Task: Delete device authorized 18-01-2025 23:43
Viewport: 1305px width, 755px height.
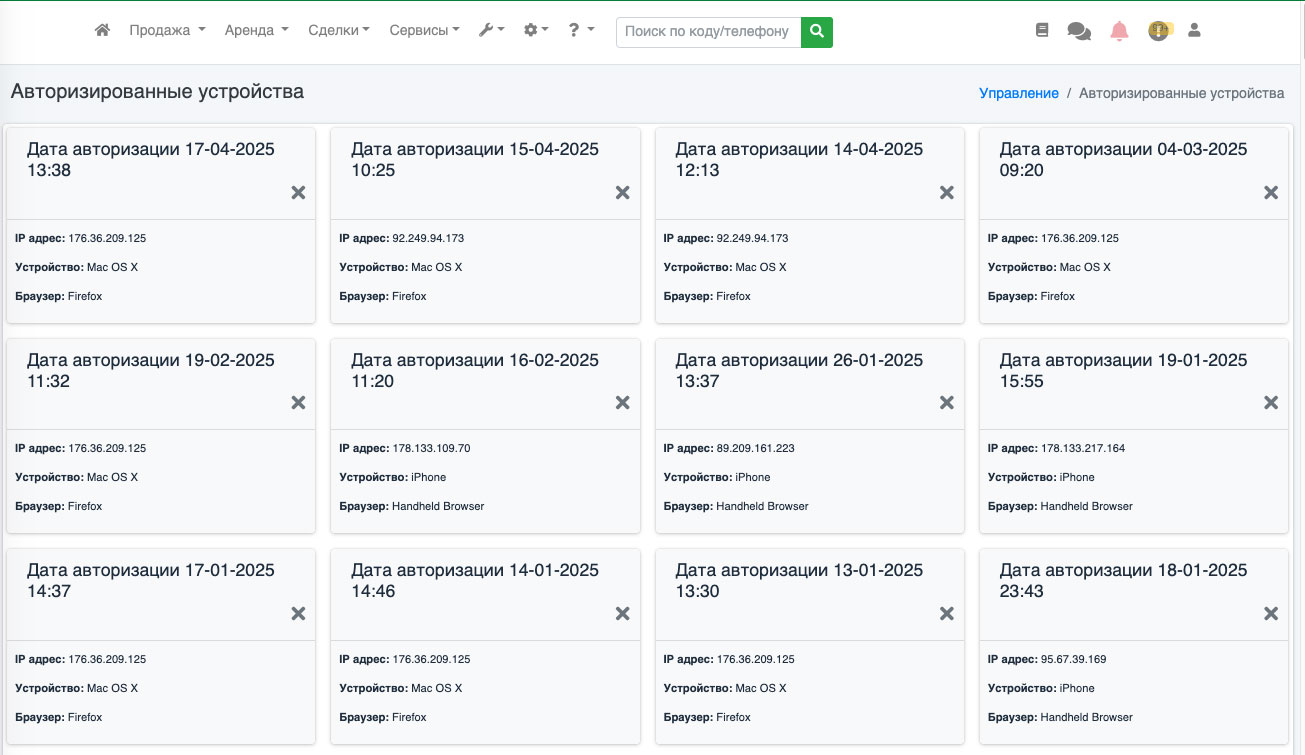Action: pyautogui.click(x=1271, y=614)
